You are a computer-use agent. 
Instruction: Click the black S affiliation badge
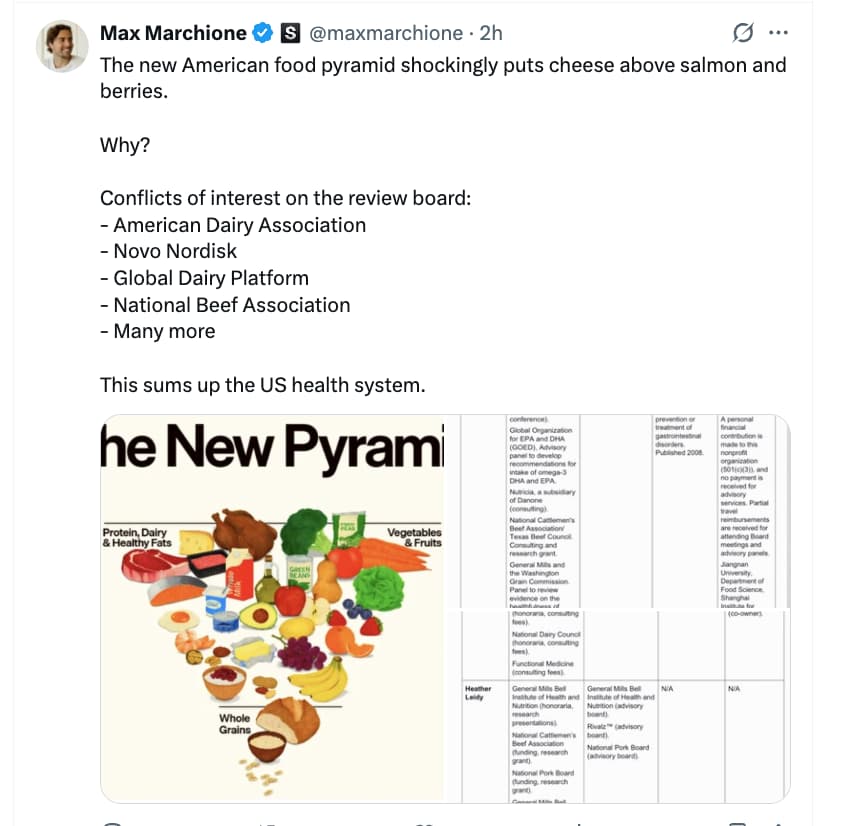288,33
